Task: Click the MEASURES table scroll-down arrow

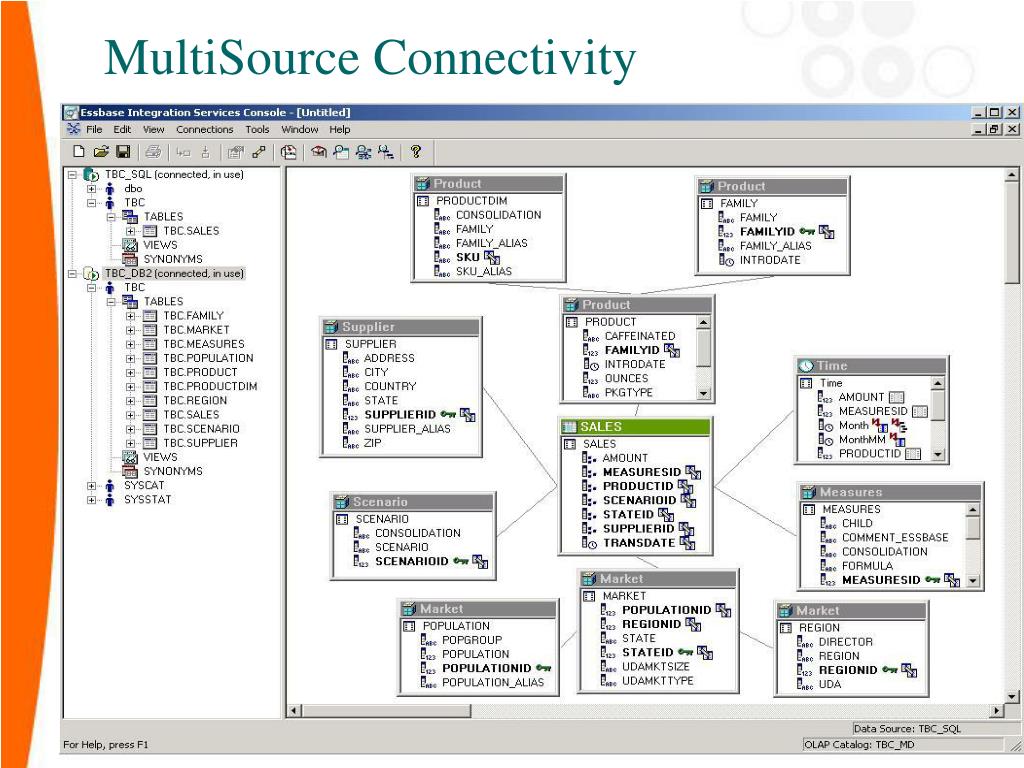Action: coord(973,581)
